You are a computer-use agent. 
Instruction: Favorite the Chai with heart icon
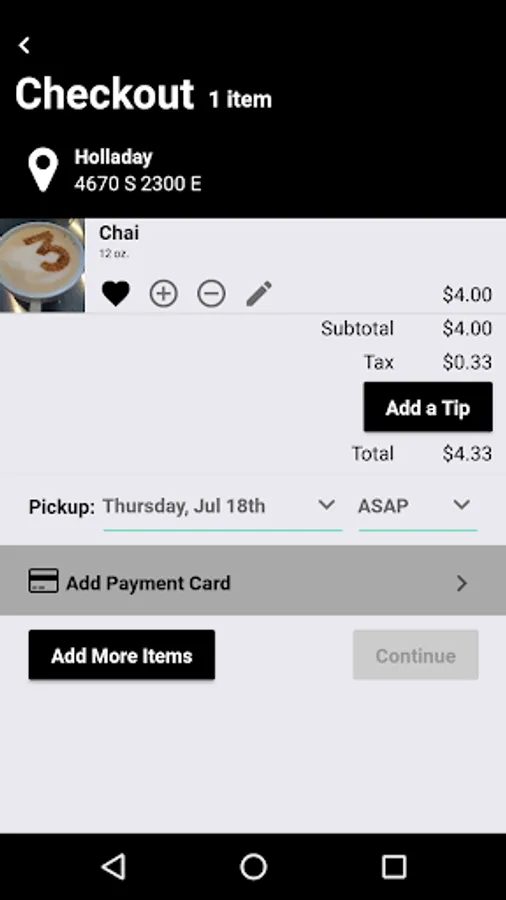point(116,294)
